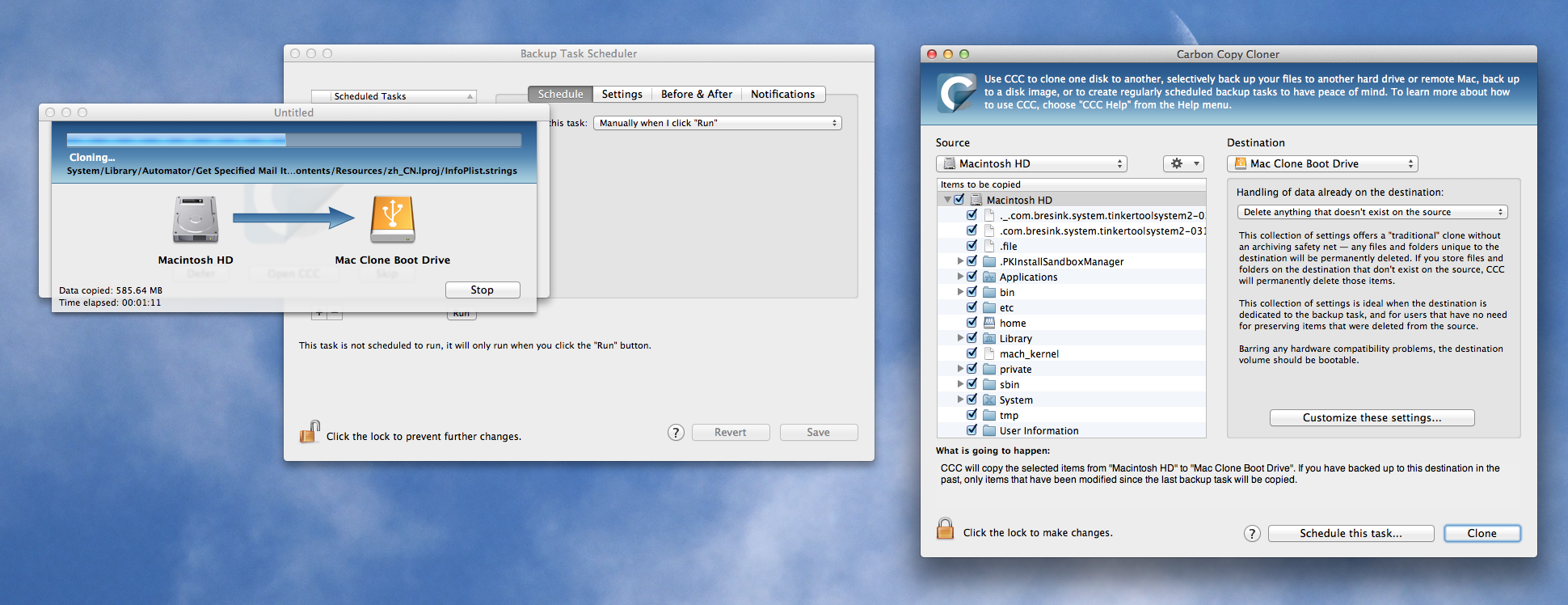The image size is (1568, 605).
Task: Click the bin folder icon
Action: pos(989,292)
